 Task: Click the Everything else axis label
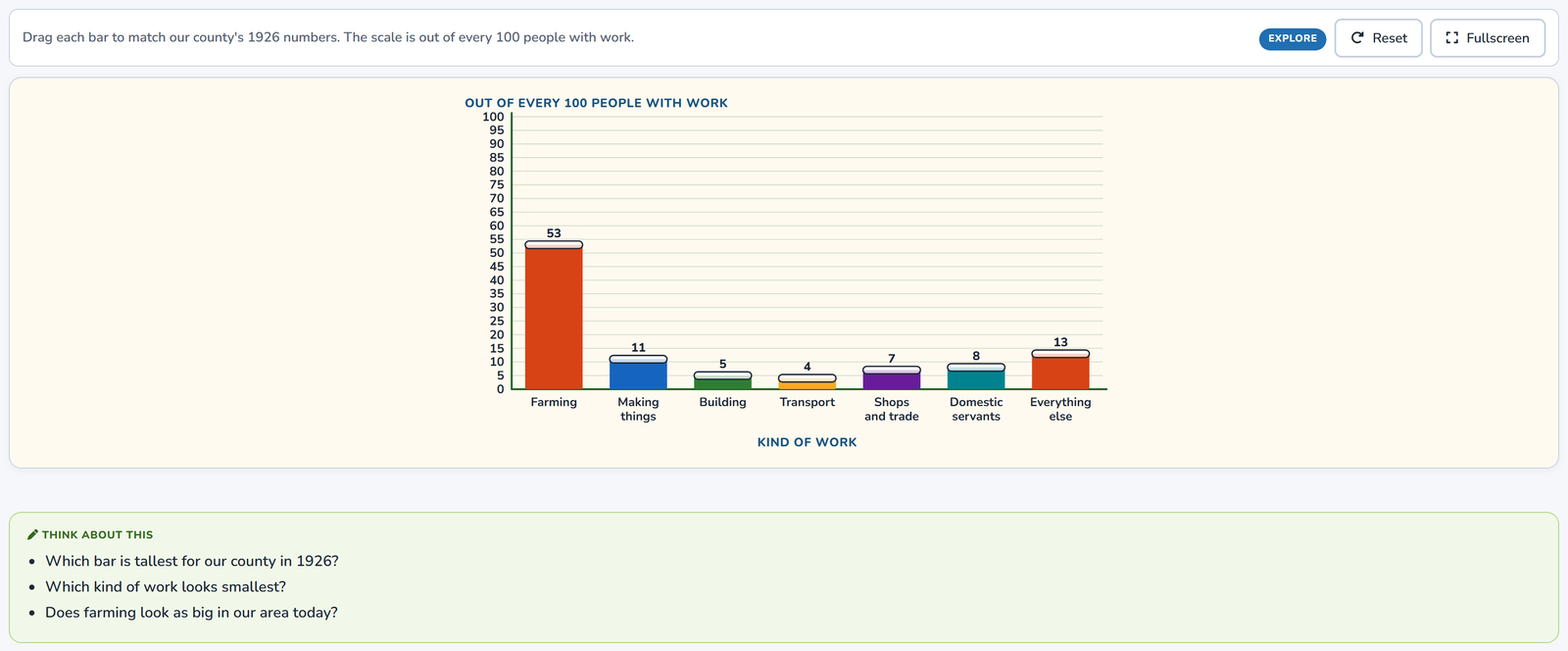1060,409
